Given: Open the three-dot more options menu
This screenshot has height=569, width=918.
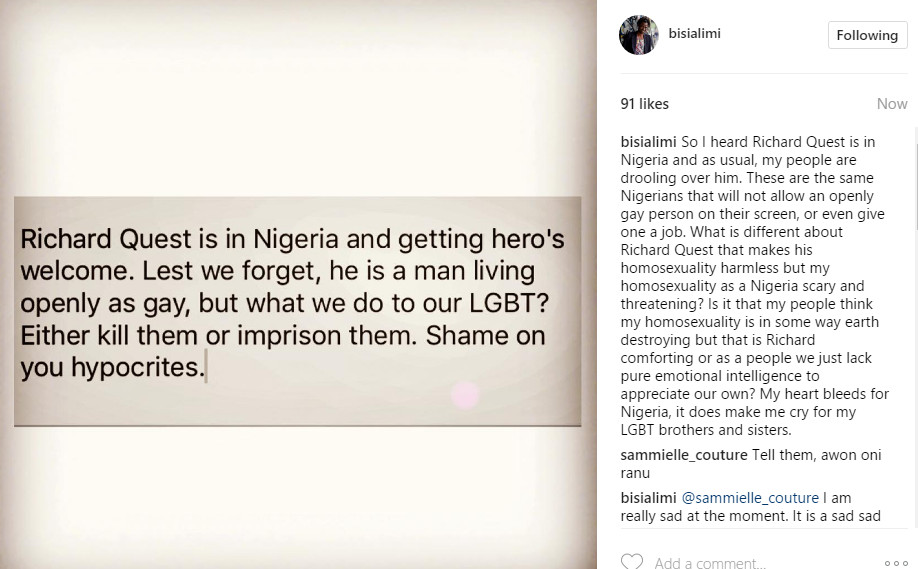Looking at the screenshot, I should [x=896, y=563].
